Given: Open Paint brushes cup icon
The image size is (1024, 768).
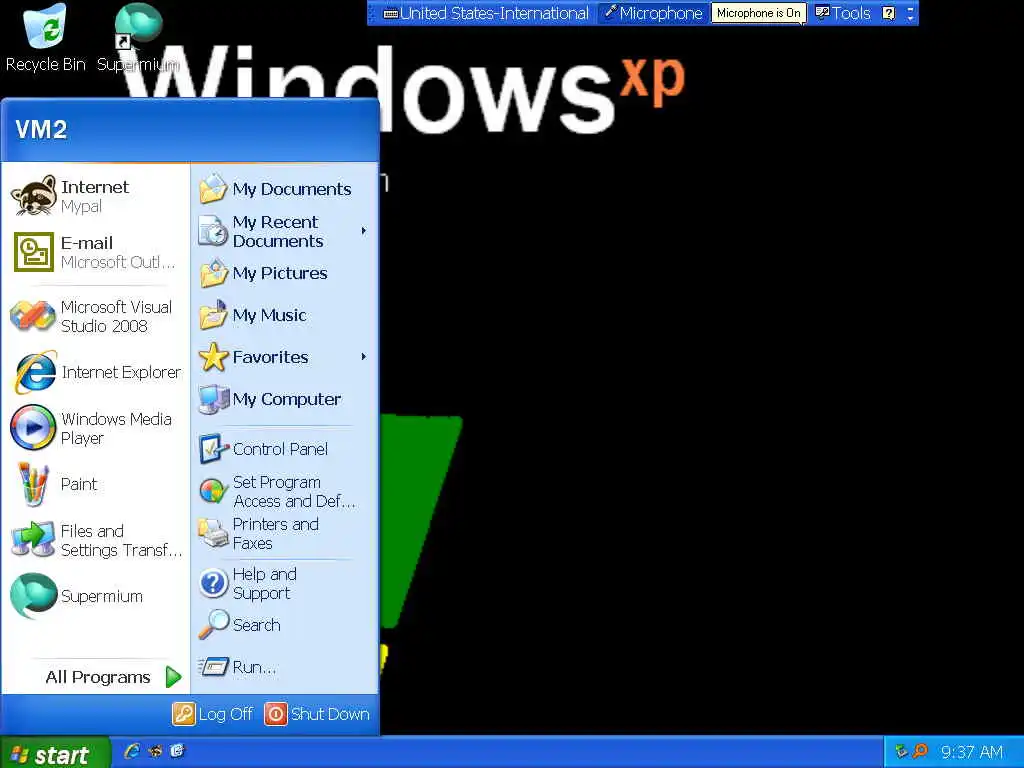Looking at the screenshot, I should point(34,484).
